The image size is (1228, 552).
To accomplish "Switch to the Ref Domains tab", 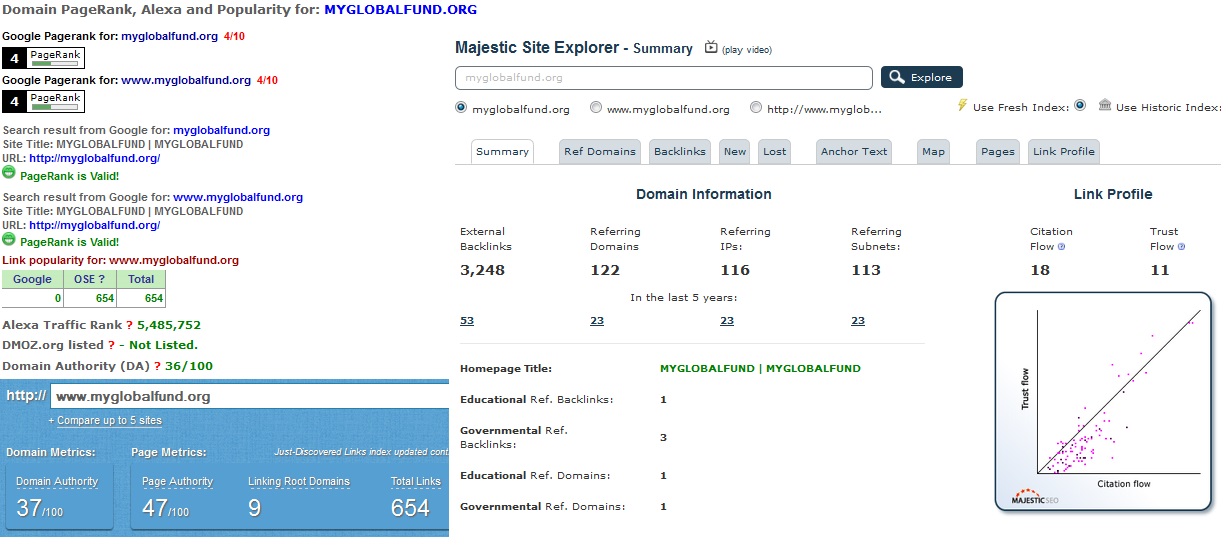I will coord(600,152).
